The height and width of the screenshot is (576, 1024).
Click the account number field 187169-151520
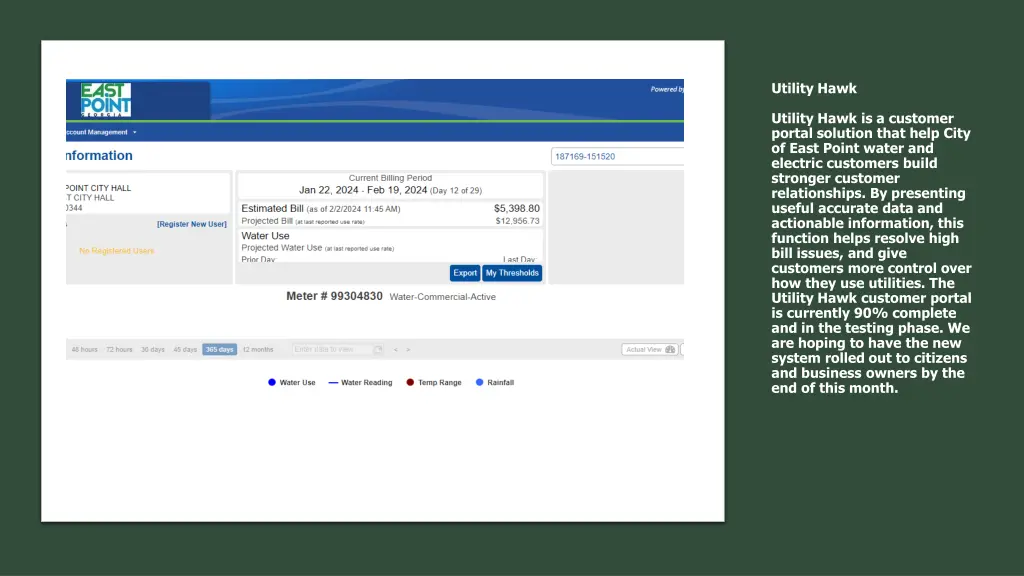coord(617,157)
